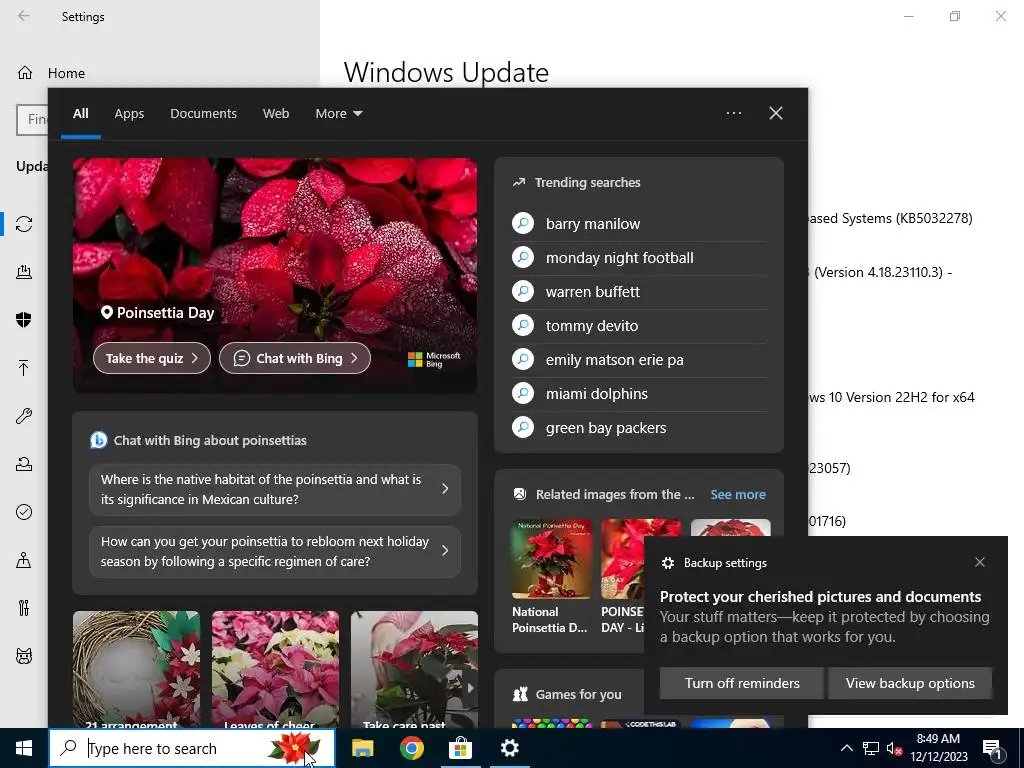Search trending green bay packers
The image size is (1024, 768).
click(639, 428)
